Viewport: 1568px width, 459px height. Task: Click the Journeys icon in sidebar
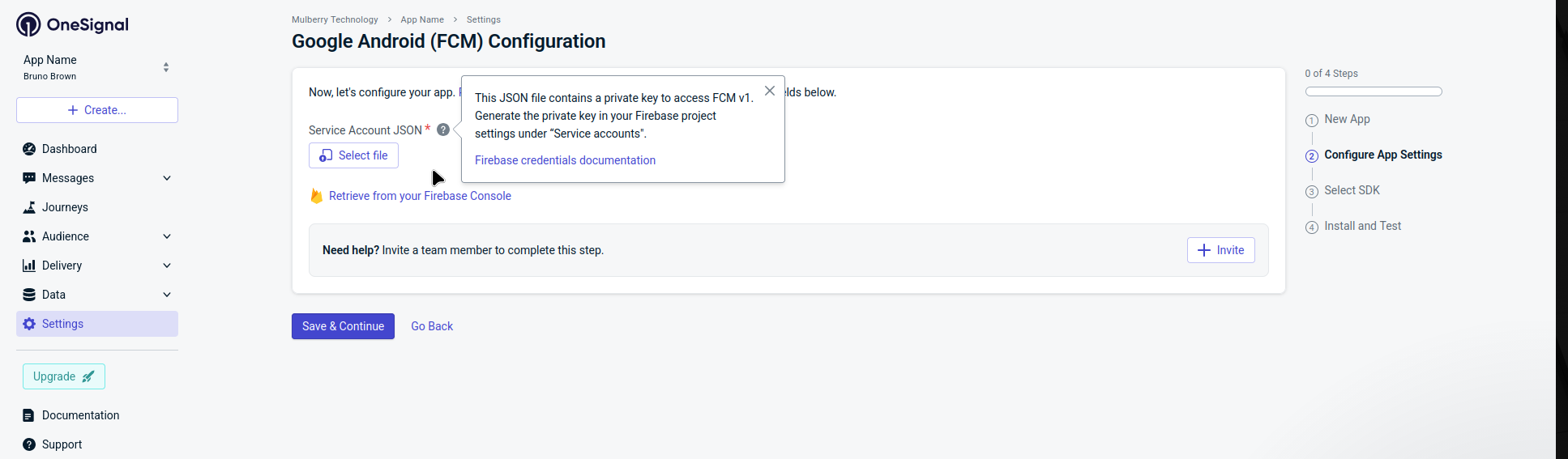[29, 207]
